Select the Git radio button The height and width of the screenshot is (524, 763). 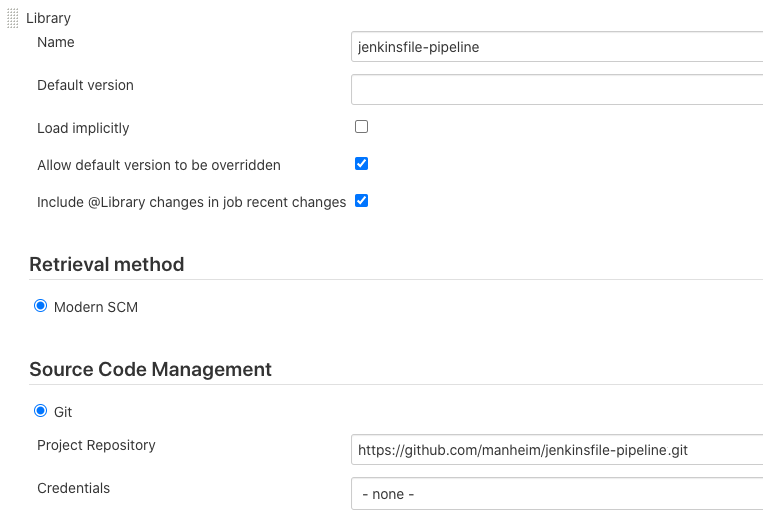(41, 410)
